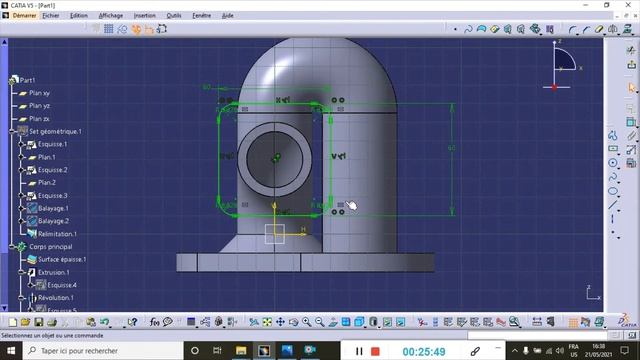The image size is (640, 360).
Task: Select the Rectangle tool
Action: [x=613, y=149]
